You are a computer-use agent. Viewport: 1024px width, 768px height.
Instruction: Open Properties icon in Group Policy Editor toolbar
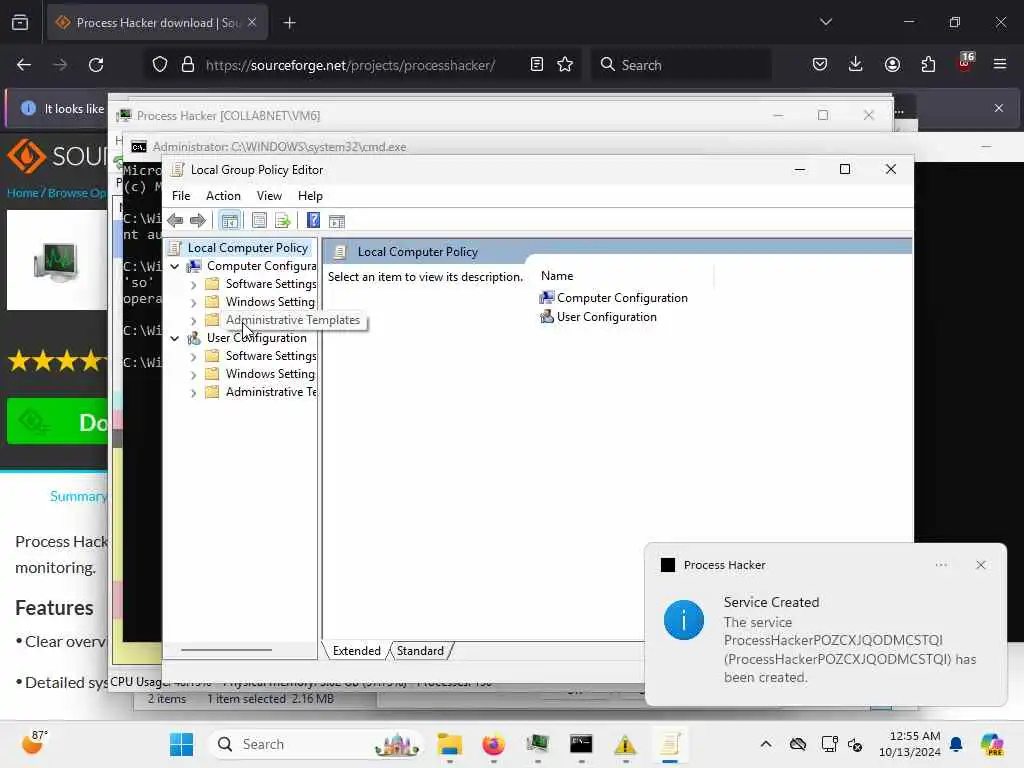[259, 221]
